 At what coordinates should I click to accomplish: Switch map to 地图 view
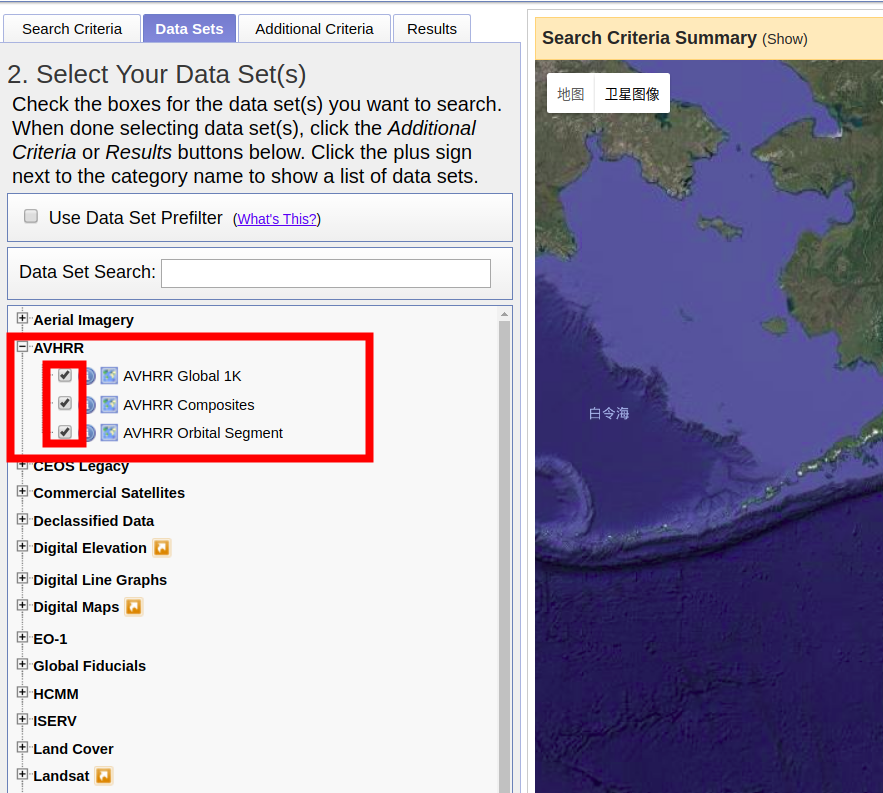[x=570, y=93]
